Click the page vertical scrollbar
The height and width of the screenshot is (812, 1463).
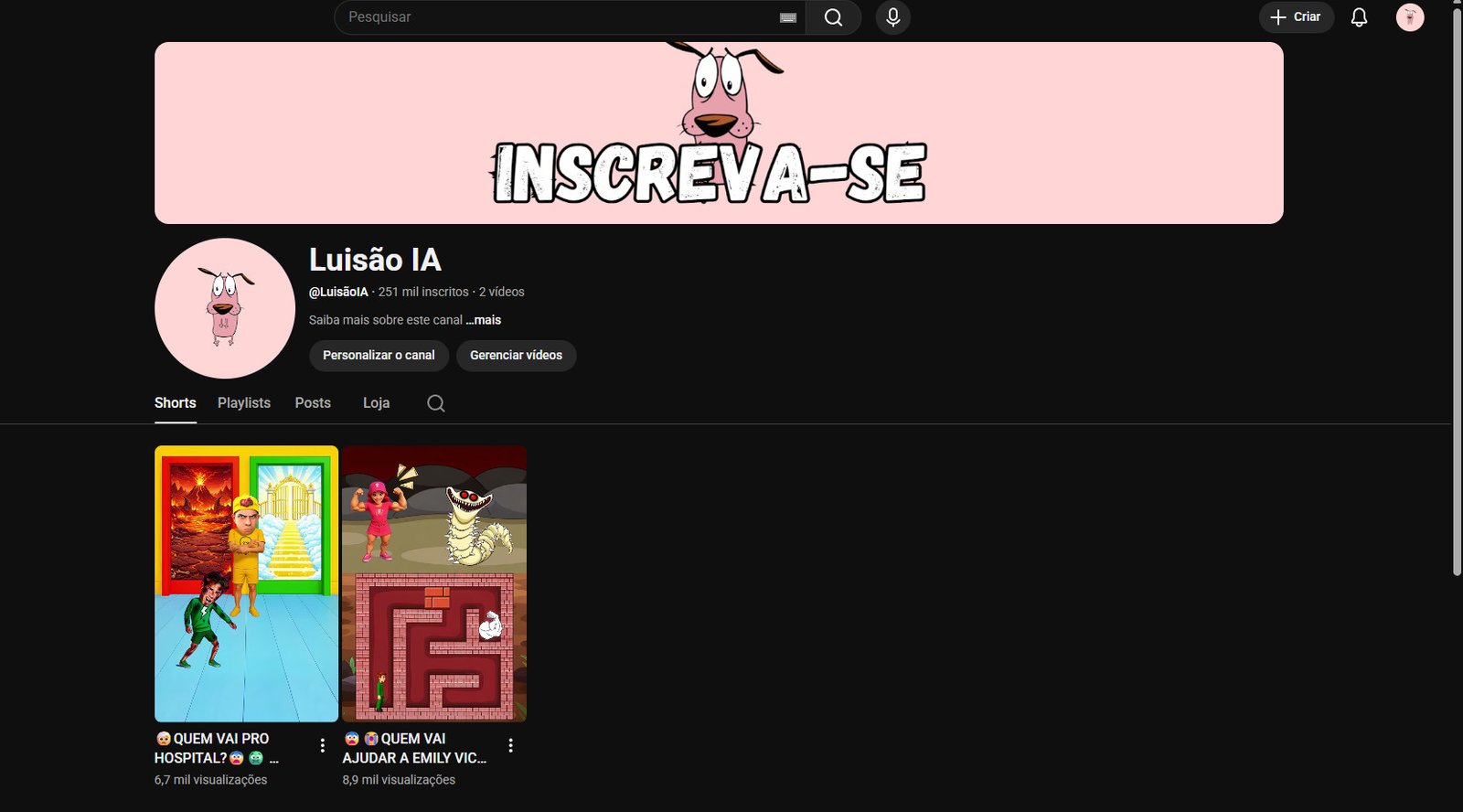pos(1457,293)
